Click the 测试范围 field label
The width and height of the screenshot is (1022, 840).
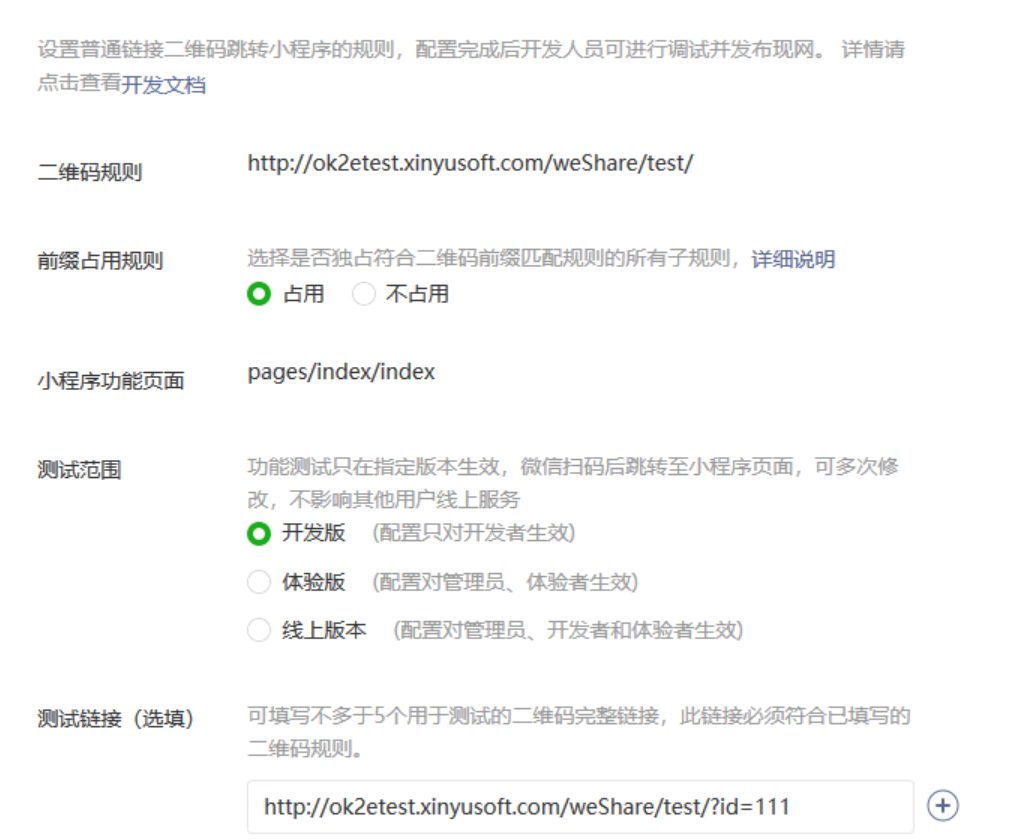coord(79,470)
